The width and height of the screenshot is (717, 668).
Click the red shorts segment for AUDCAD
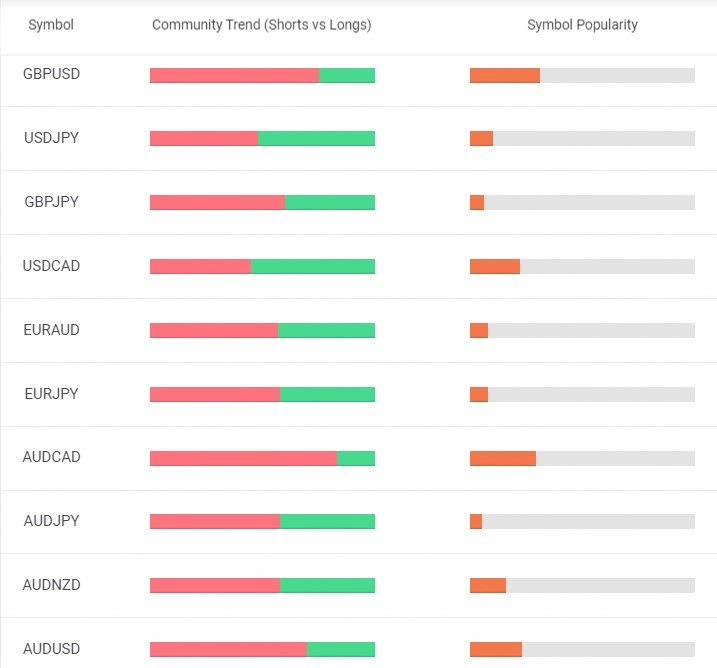coord(243,458)
